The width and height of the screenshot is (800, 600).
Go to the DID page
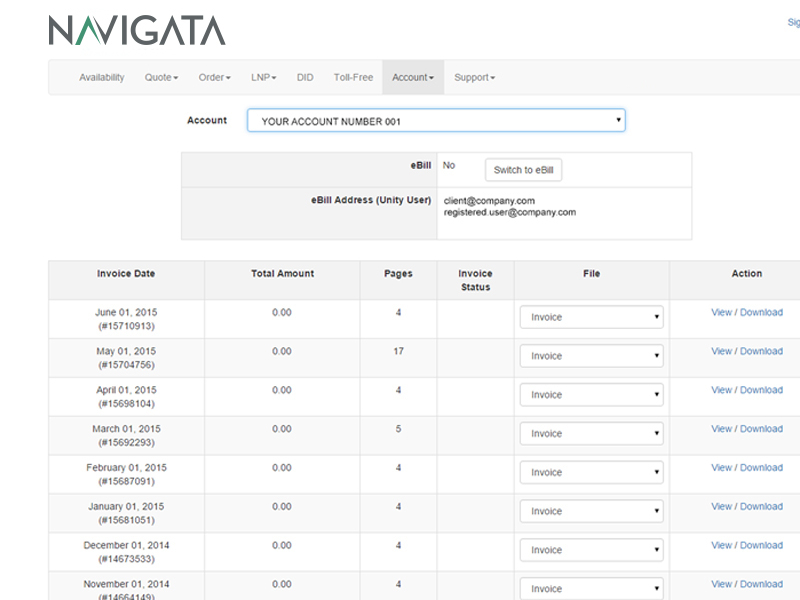[x=305, y=78]
